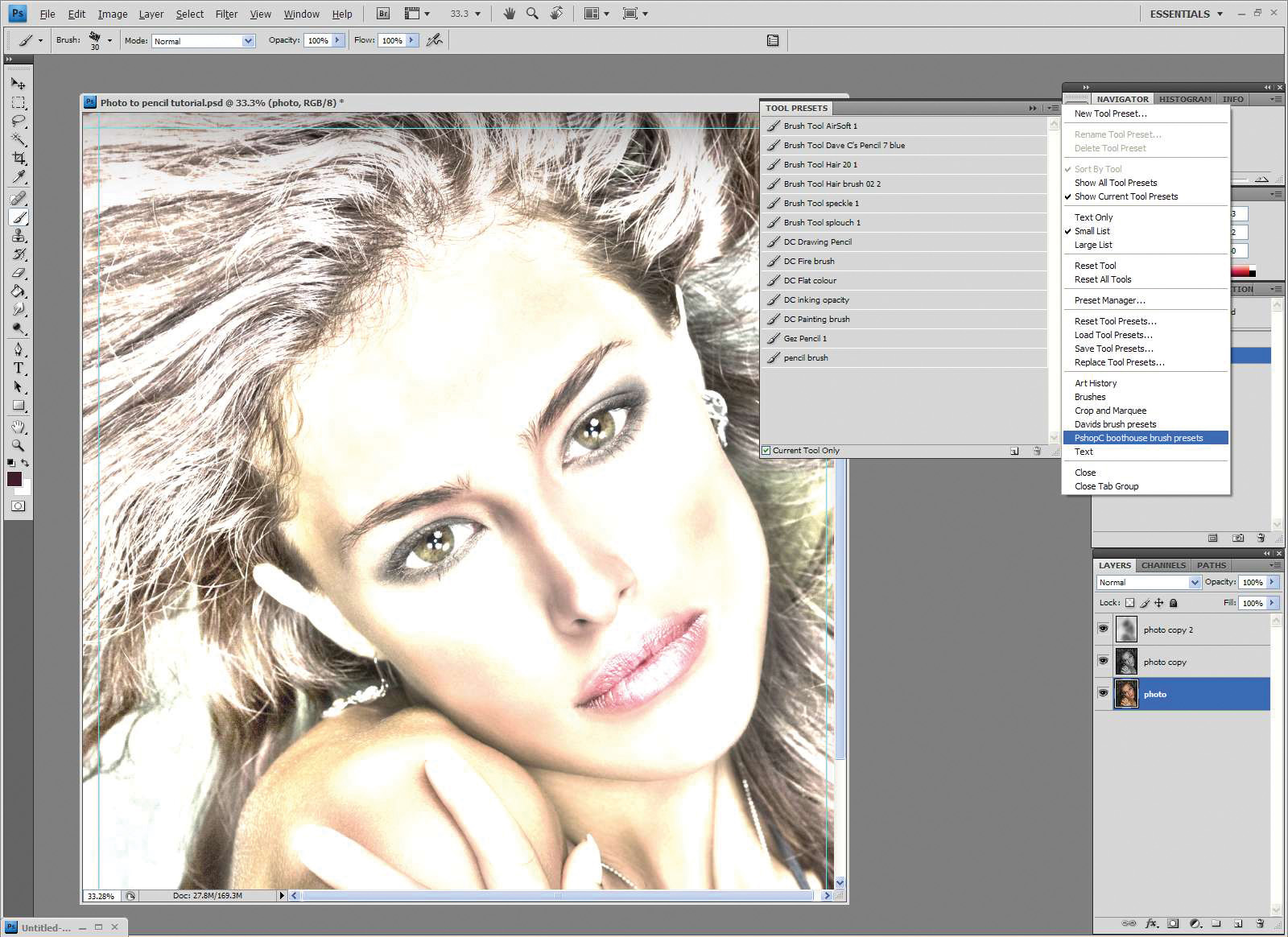Open the Filter menu
Image resolution: width=1288 pixels, height=937 pixels.
[x=226, y=14]
